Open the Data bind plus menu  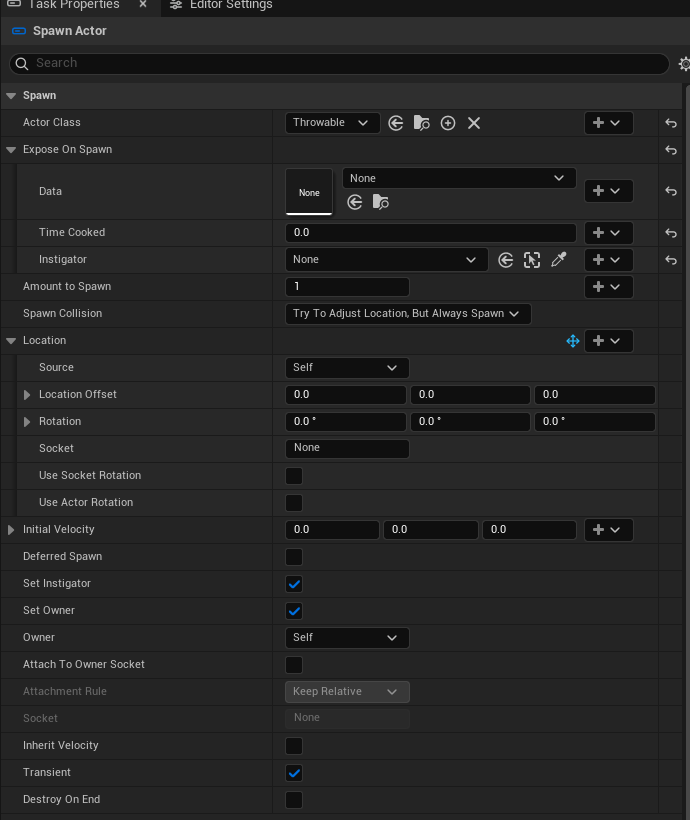[608, 191]
